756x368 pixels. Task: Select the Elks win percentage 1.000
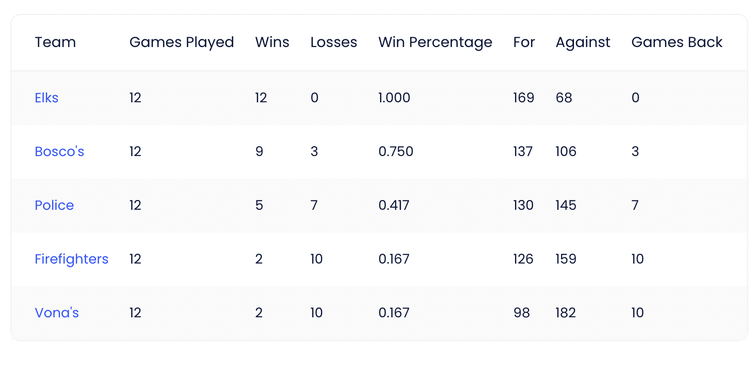[394, 98]
